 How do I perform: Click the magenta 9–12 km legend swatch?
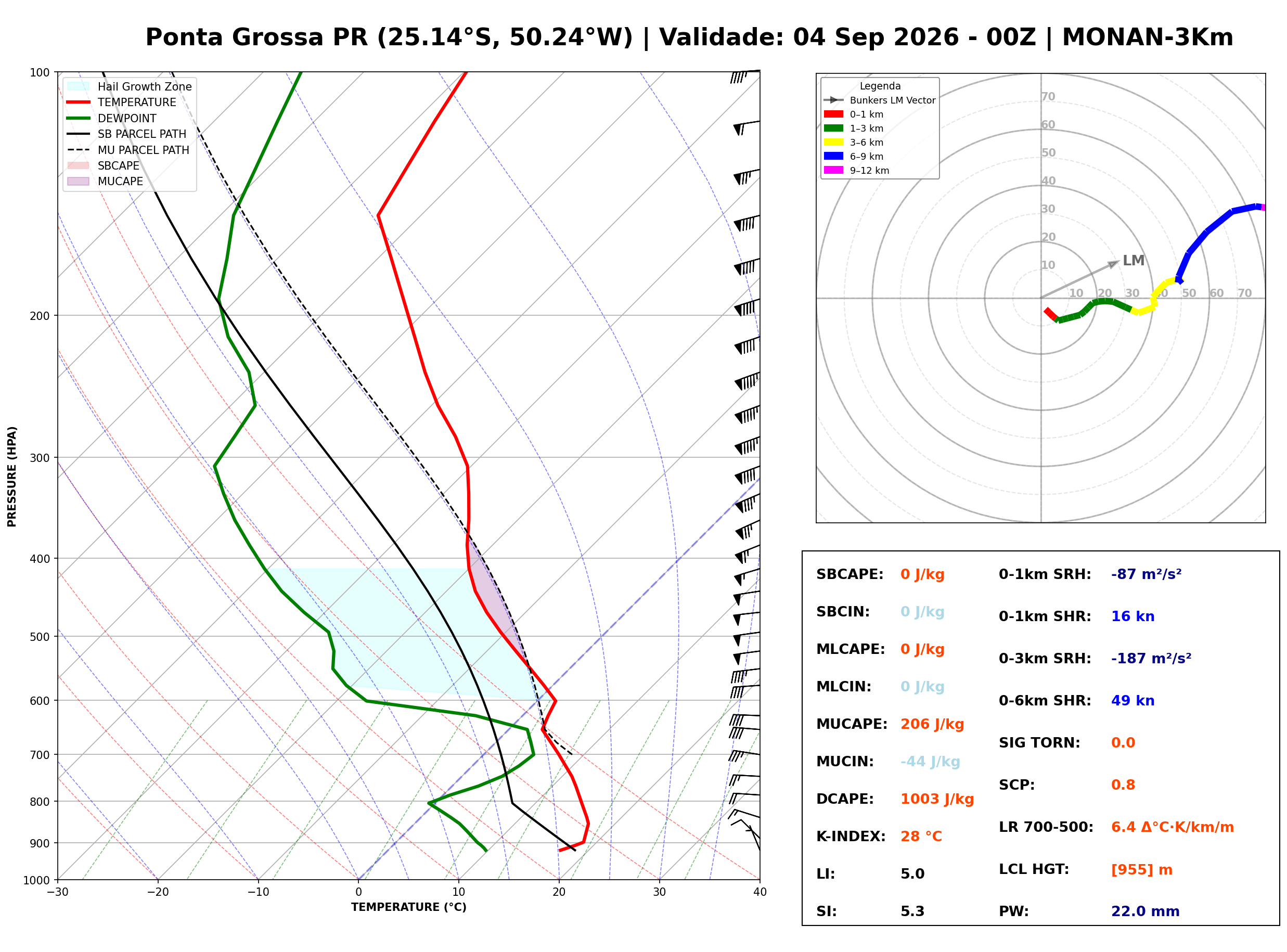[x=833, y=170]
